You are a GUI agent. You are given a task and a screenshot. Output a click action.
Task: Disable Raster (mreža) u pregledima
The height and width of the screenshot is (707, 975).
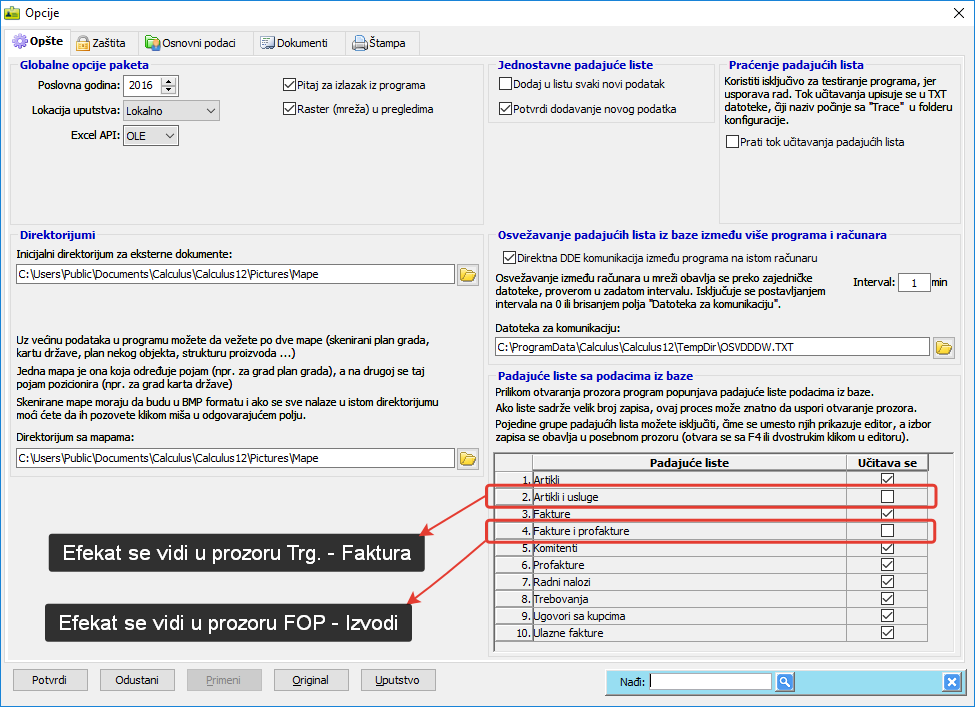tap(290, 109)
